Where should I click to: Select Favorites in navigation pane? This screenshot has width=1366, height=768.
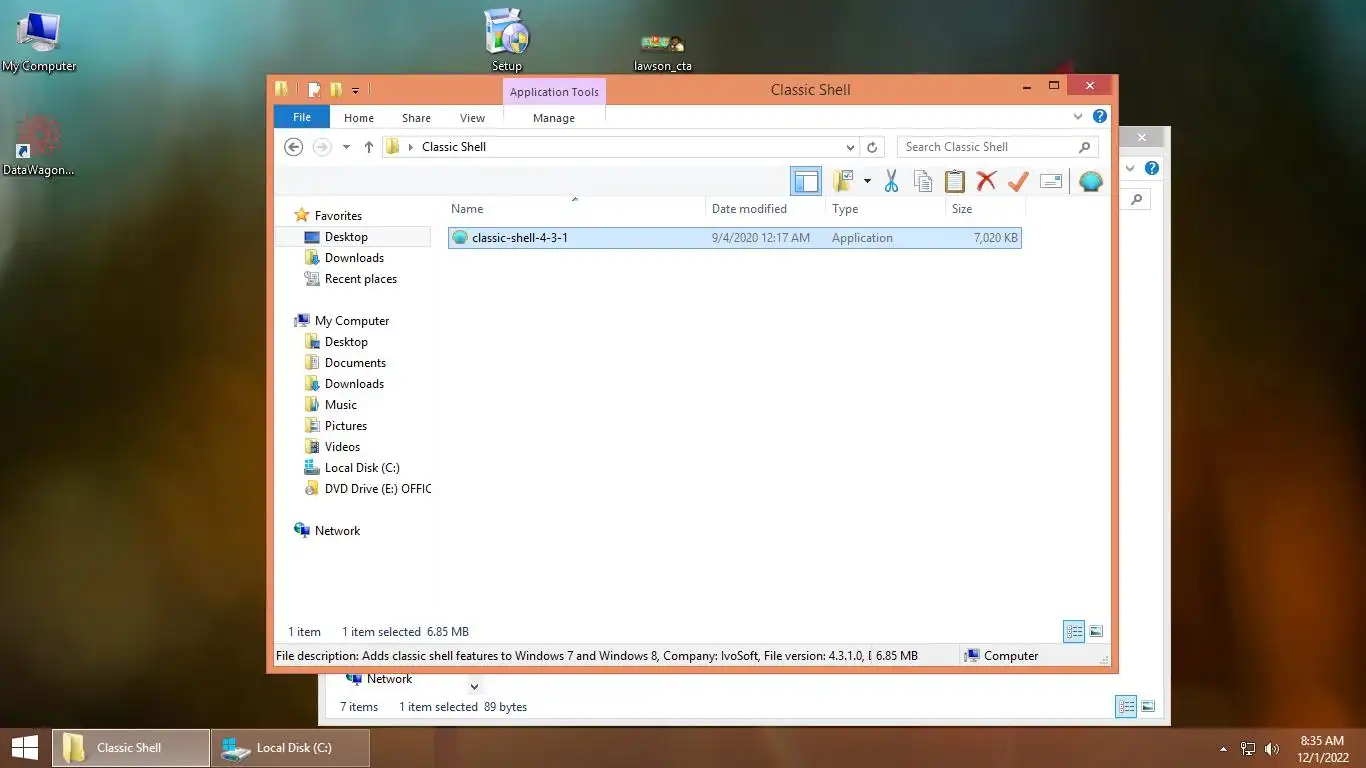coord(338,216)
